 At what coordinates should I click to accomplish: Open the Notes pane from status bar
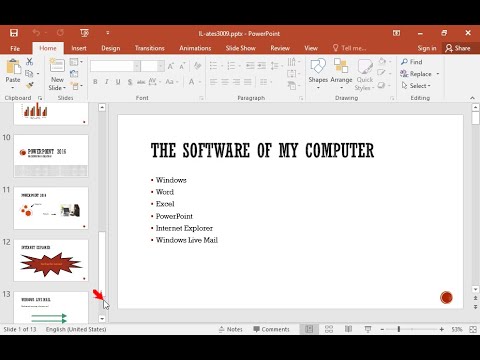(x=231, y=329)
